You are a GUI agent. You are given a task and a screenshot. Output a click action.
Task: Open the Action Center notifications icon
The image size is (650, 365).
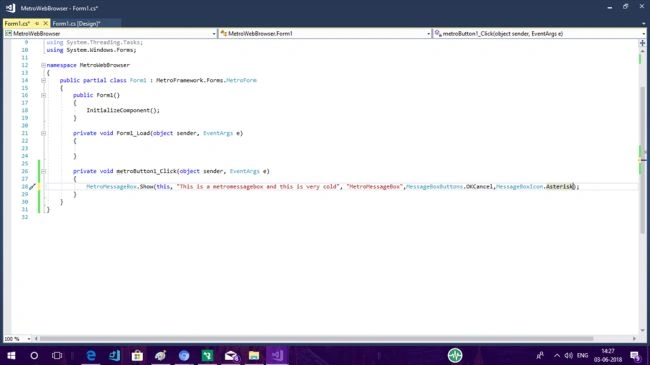click(635, 355)
